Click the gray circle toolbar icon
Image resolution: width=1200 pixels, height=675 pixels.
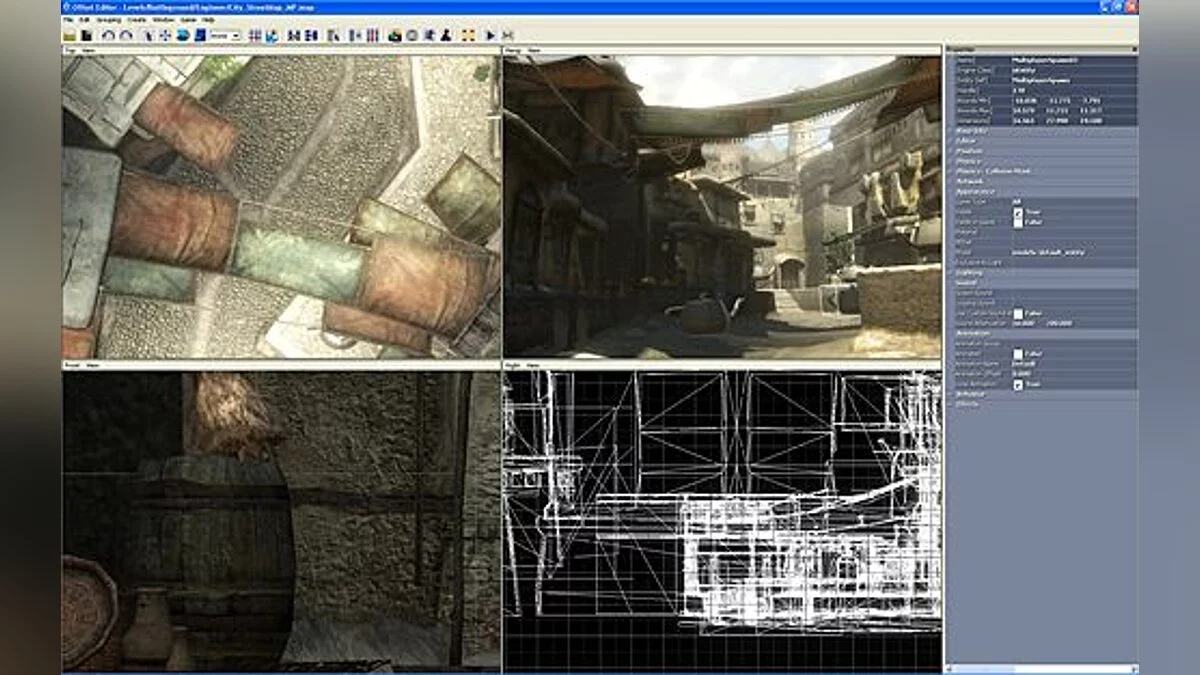click(x=411, y=35)
